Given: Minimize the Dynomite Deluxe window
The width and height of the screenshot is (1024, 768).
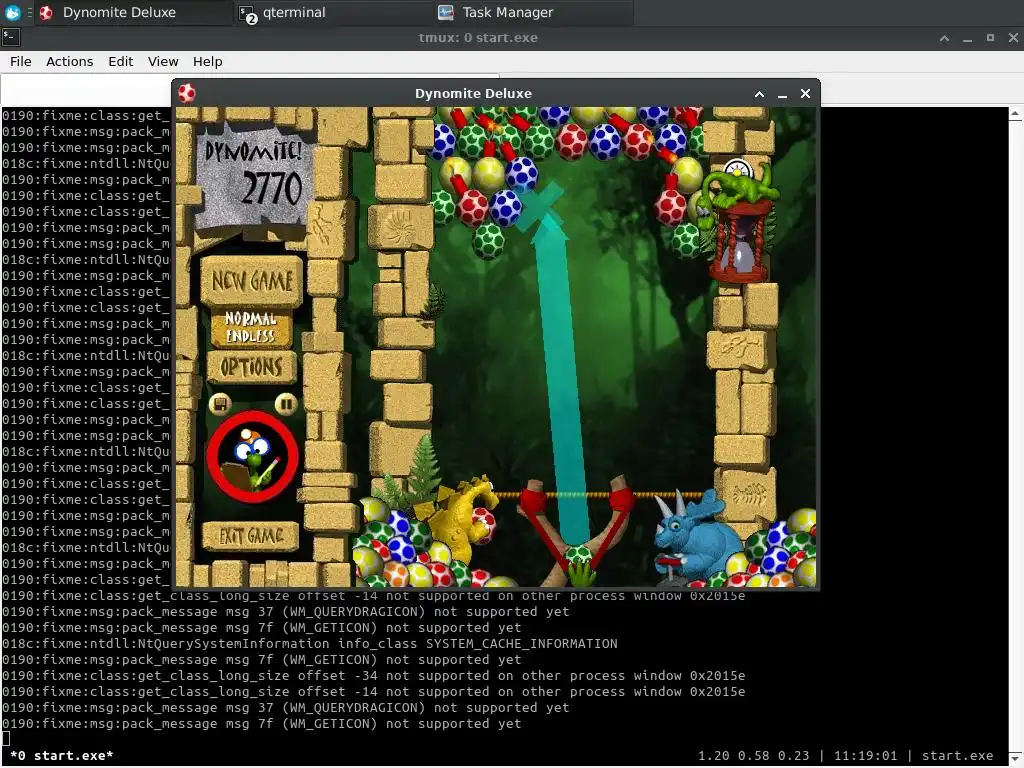Looking at the screenshot, I should pyautogui.click(x=782, y=94).
